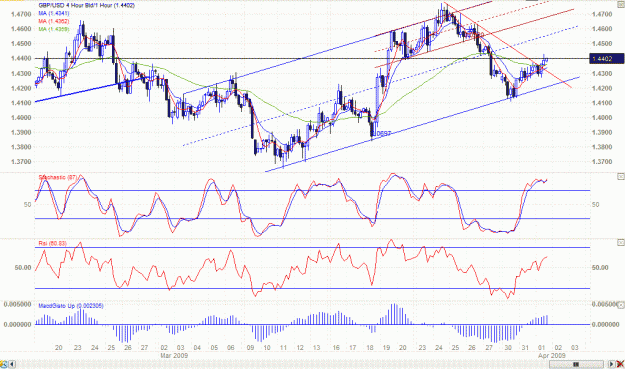This screenshot has width=625, height=369.
Task: Click the MacdSisto Up (0.002305) label
Action: [x=71, y=306]
